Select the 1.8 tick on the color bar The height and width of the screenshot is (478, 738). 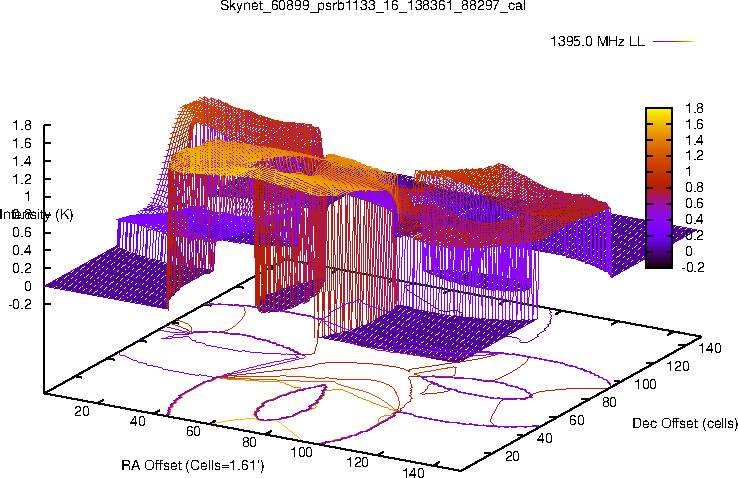tap(694, 108)
